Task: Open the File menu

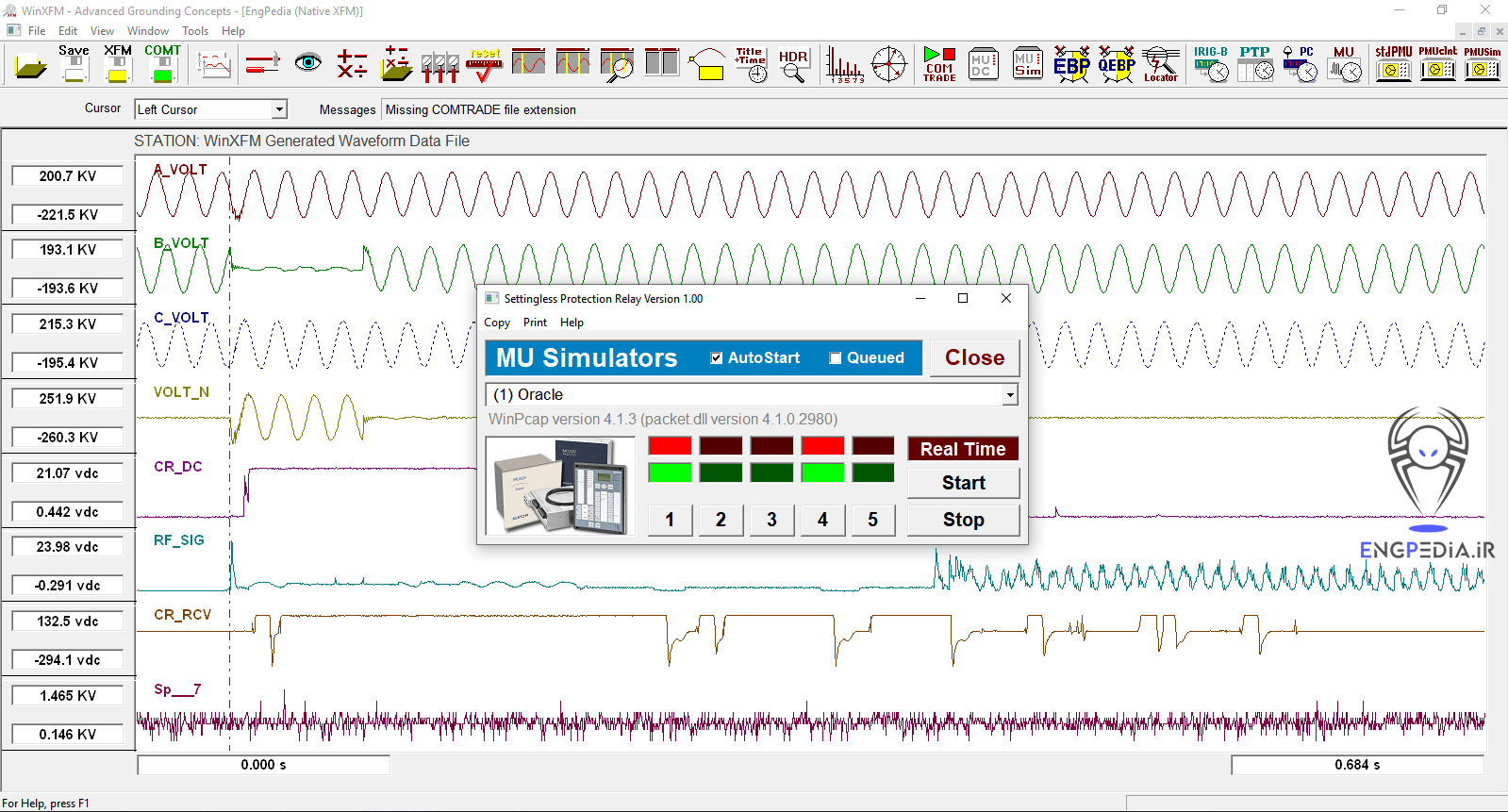Action: point(37,31)
